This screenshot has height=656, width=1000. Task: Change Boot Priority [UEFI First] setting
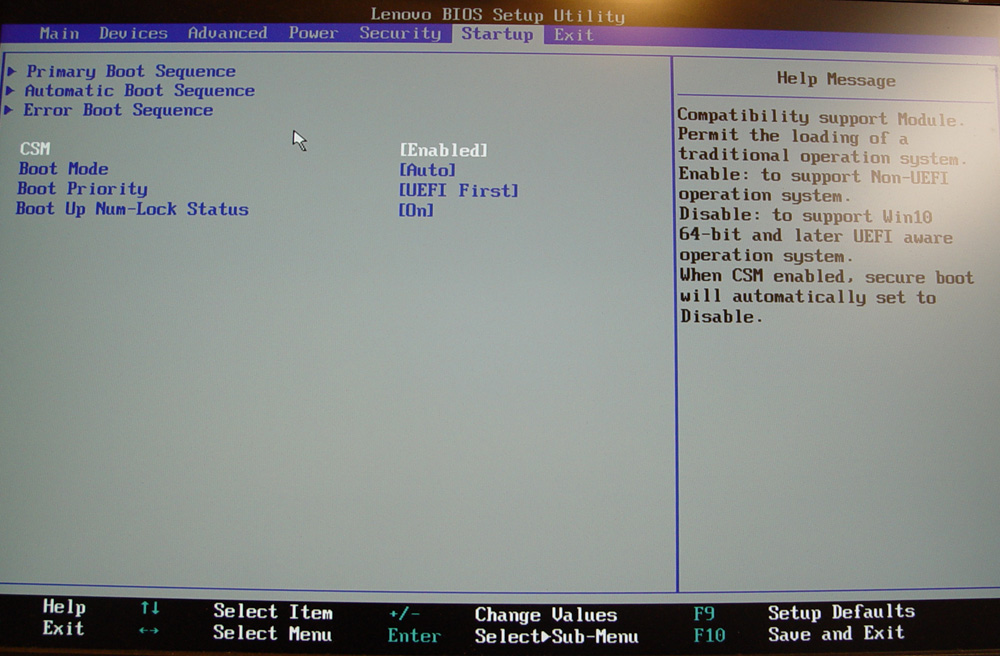click(x=458, y=190)
